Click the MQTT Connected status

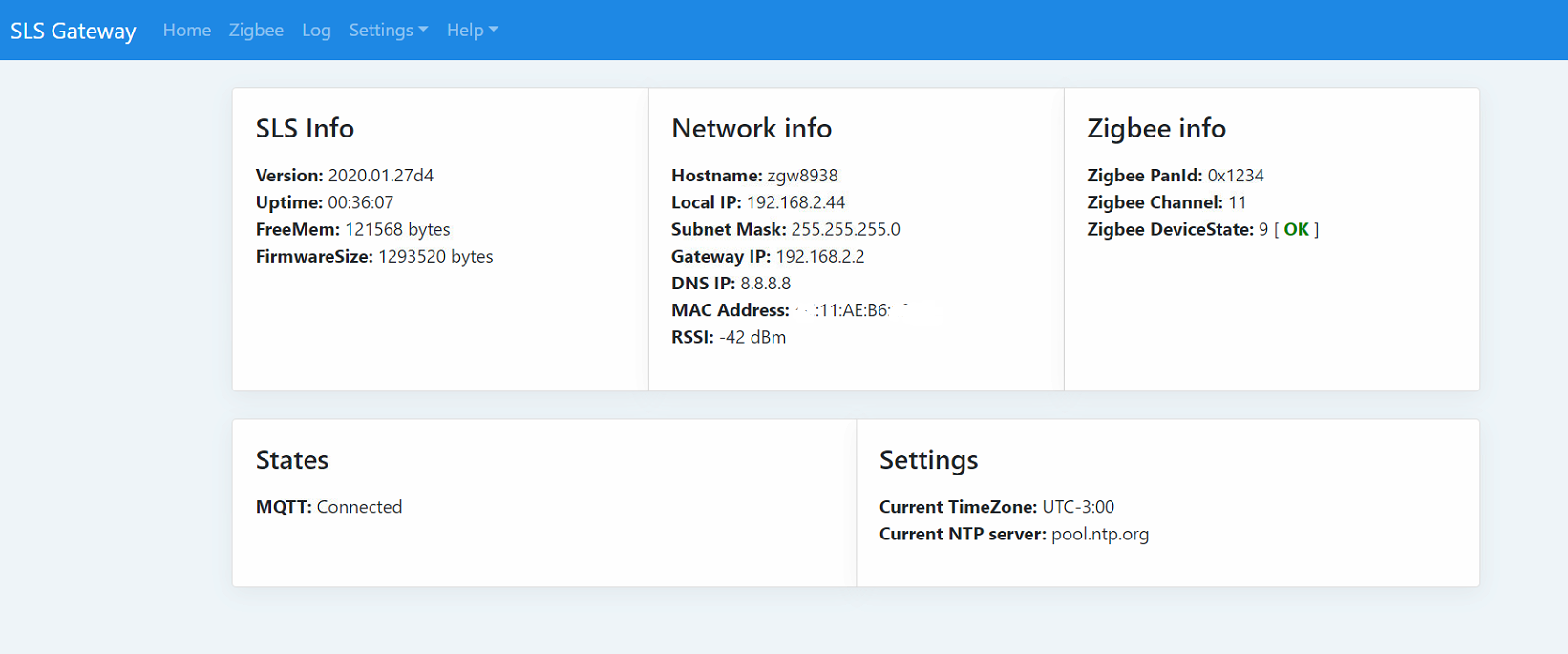(x=359, y=507)
